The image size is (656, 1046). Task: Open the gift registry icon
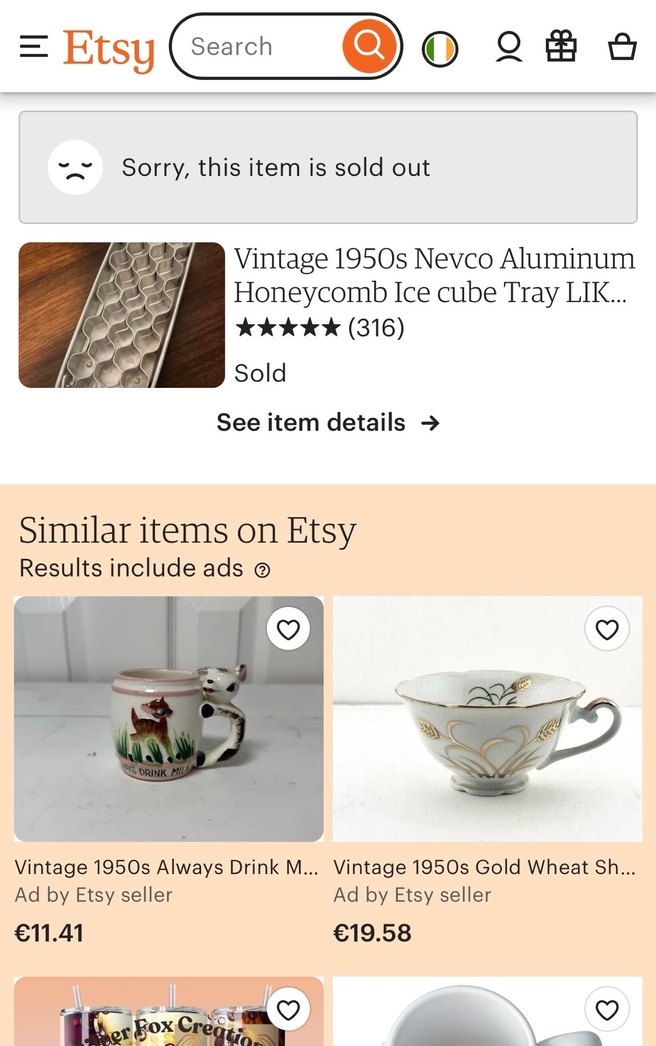(561, 47)
